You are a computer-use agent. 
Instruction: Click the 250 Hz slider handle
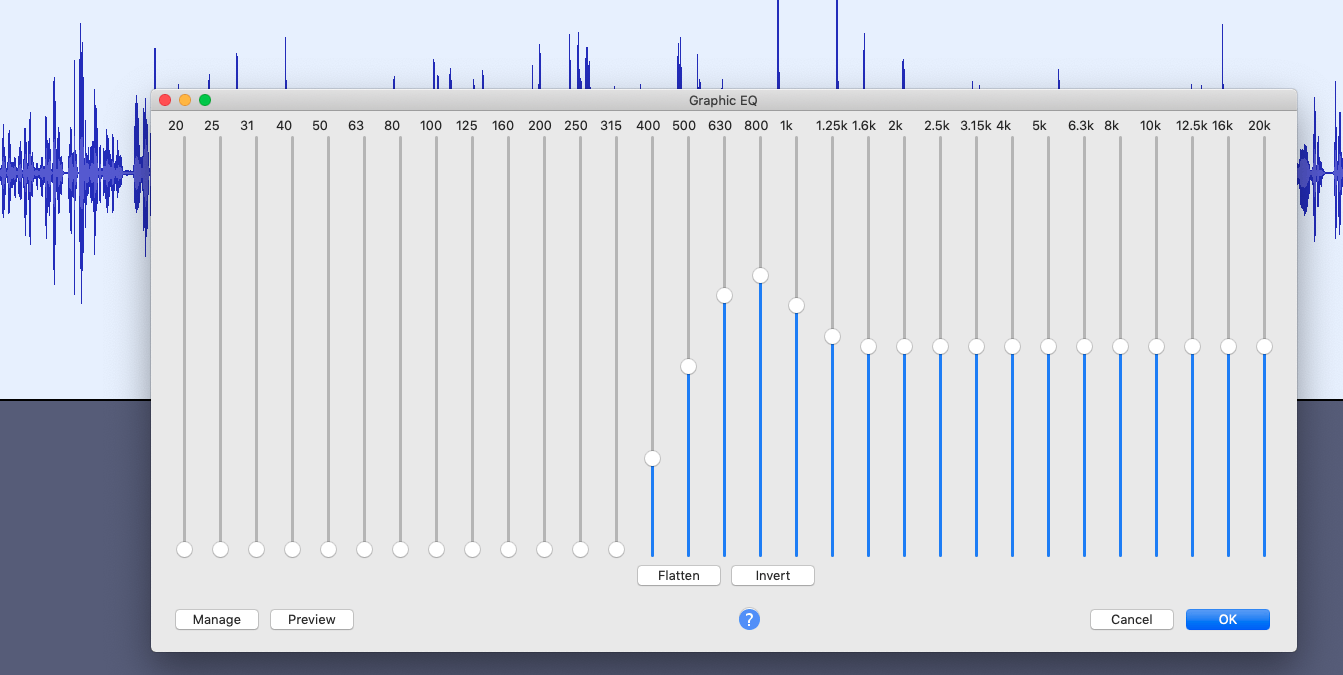tap(580, 549)
